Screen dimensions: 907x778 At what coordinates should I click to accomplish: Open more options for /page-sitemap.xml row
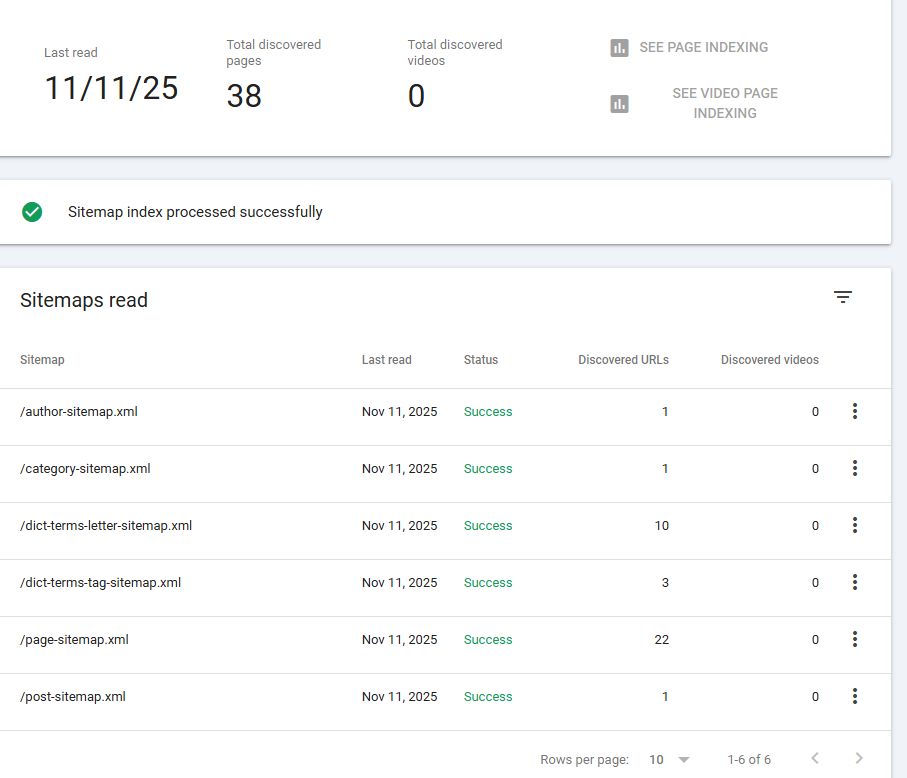(854, 639)
